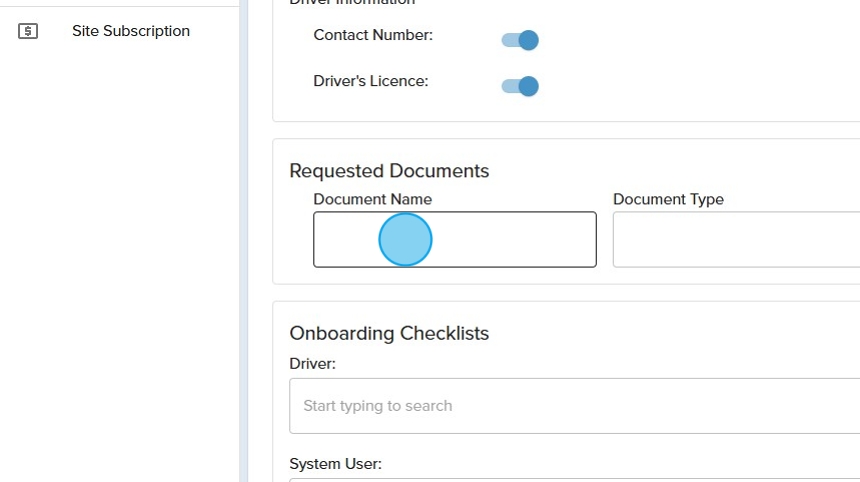Screen dimensions: 860x482
Task: Disable the Contact Number toggle
Action: tap(520, 40)
